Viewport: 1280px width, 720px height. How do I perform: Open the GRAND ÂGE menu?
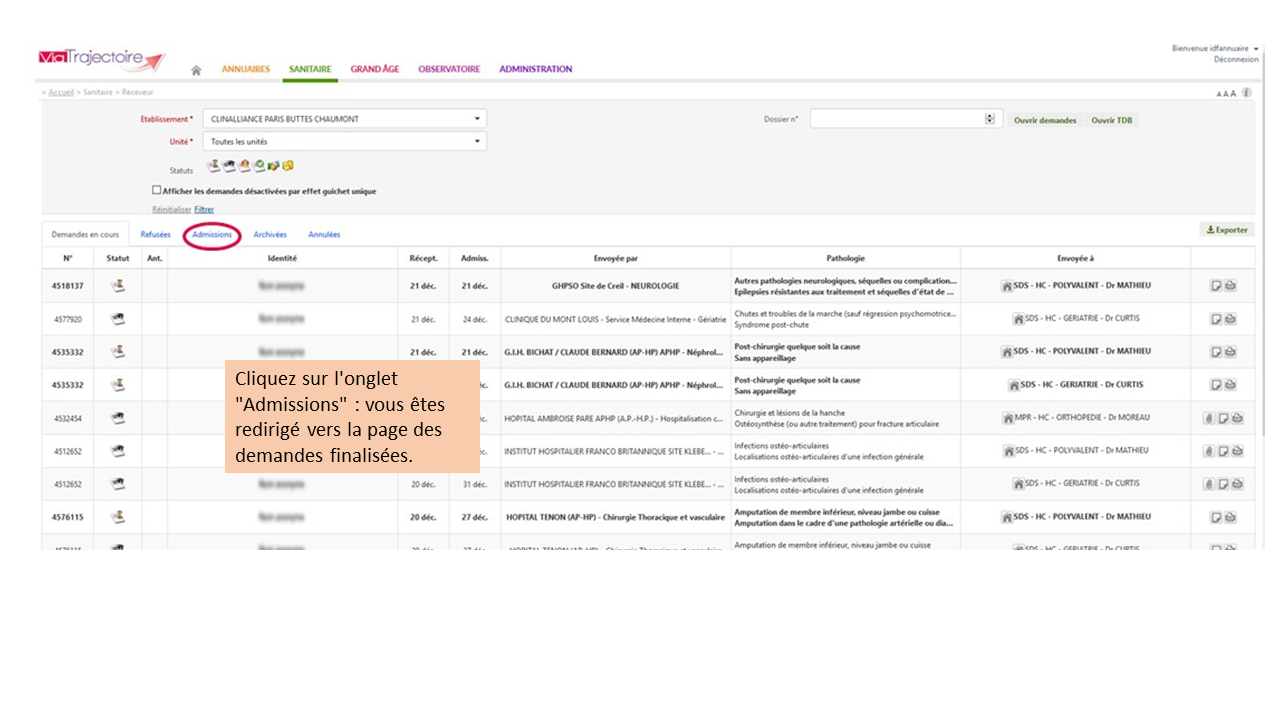click(374, 69)
